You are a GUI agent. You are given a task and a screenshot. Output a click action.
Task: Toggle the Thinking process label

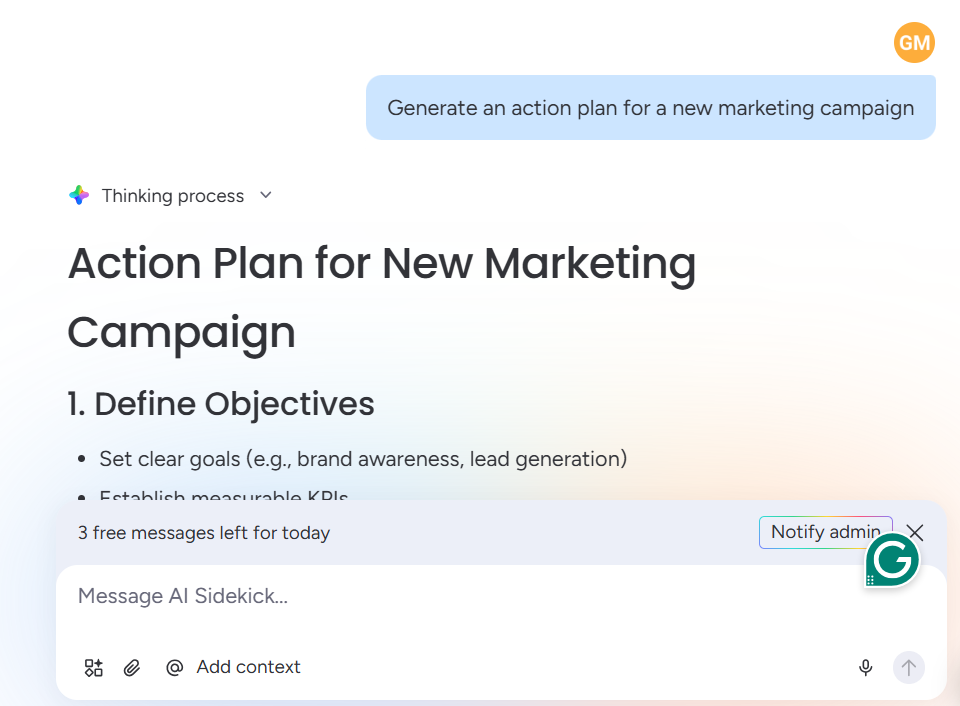tap(173, 196)
